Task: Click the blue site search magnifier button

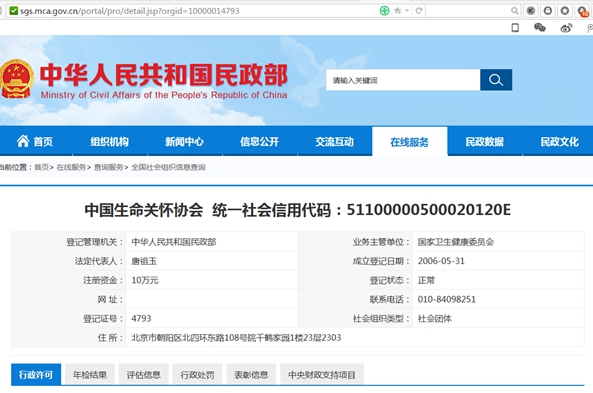Action: [496, 80]
